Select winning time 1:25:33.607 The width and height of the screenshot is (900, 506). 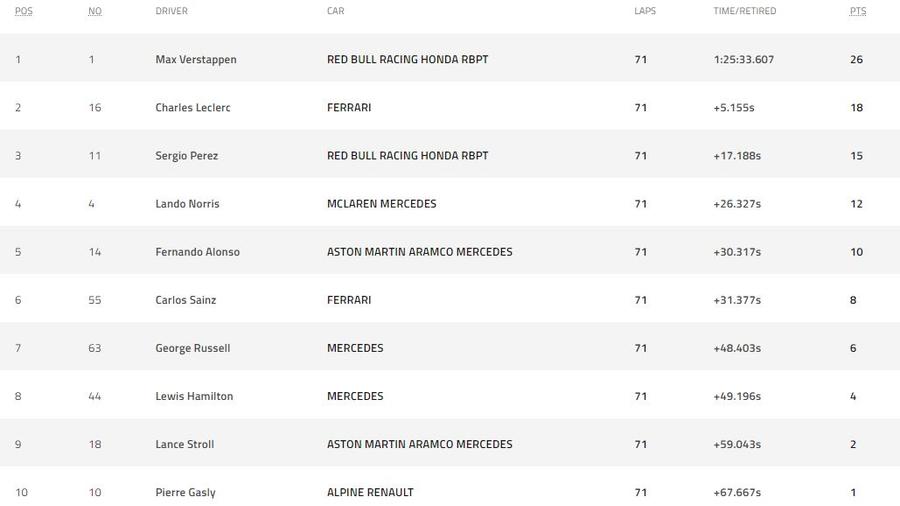743,59
